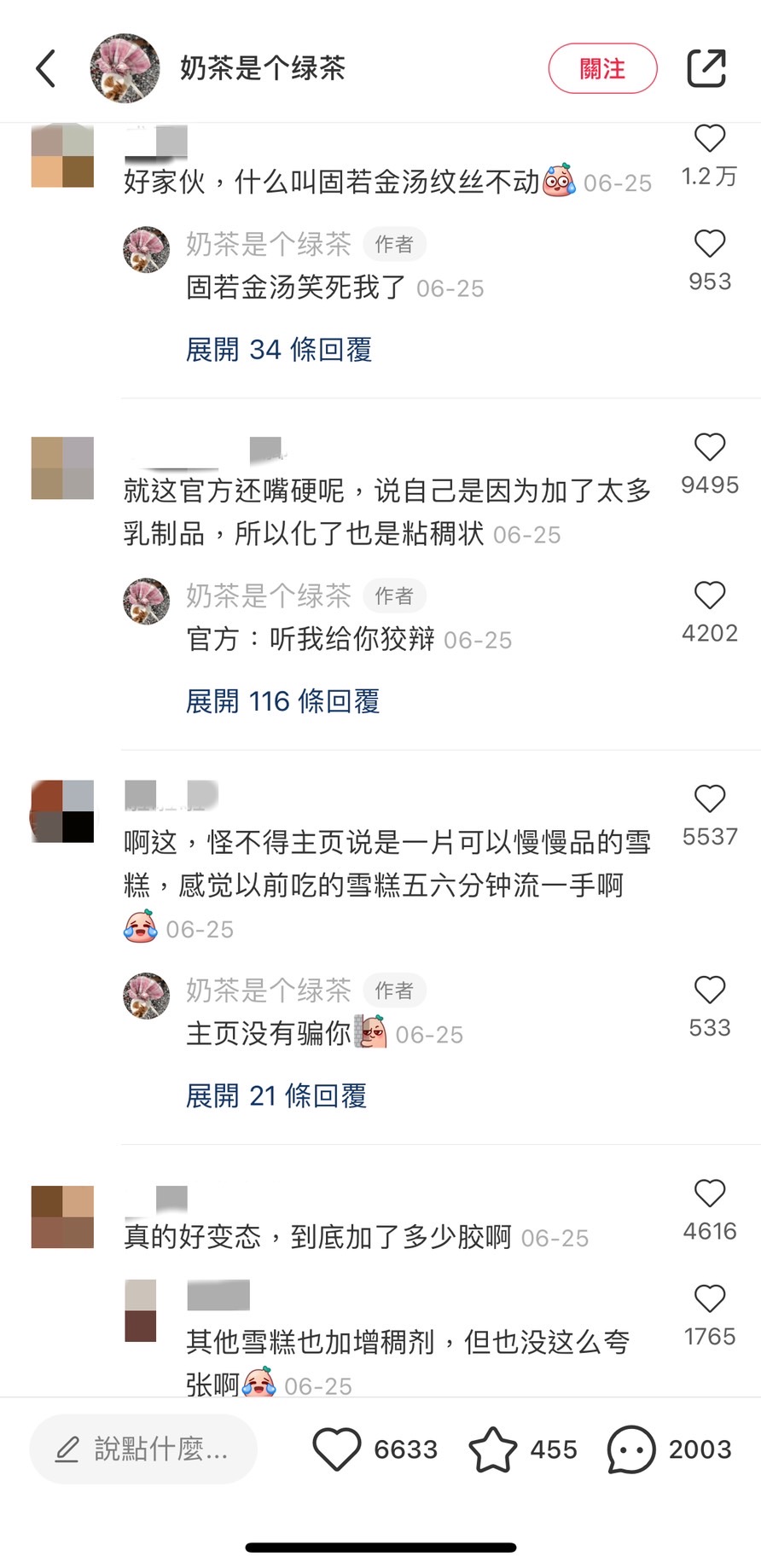Screen dimensions: 761x1568
Task: Like the comment with 1.2万 likes
Action: point(710,139)
